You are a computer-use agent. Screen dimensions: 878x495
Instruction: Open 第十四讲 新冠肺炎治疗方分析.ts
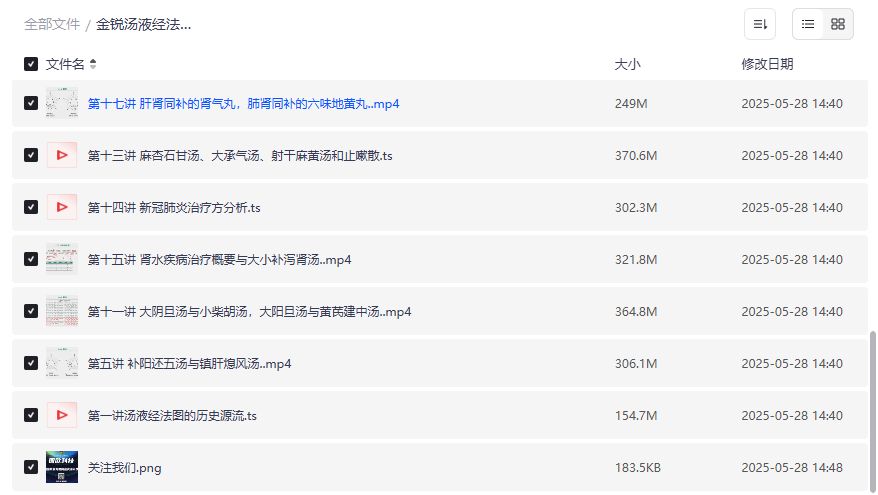pyautogui.click(x=174, y=208)
